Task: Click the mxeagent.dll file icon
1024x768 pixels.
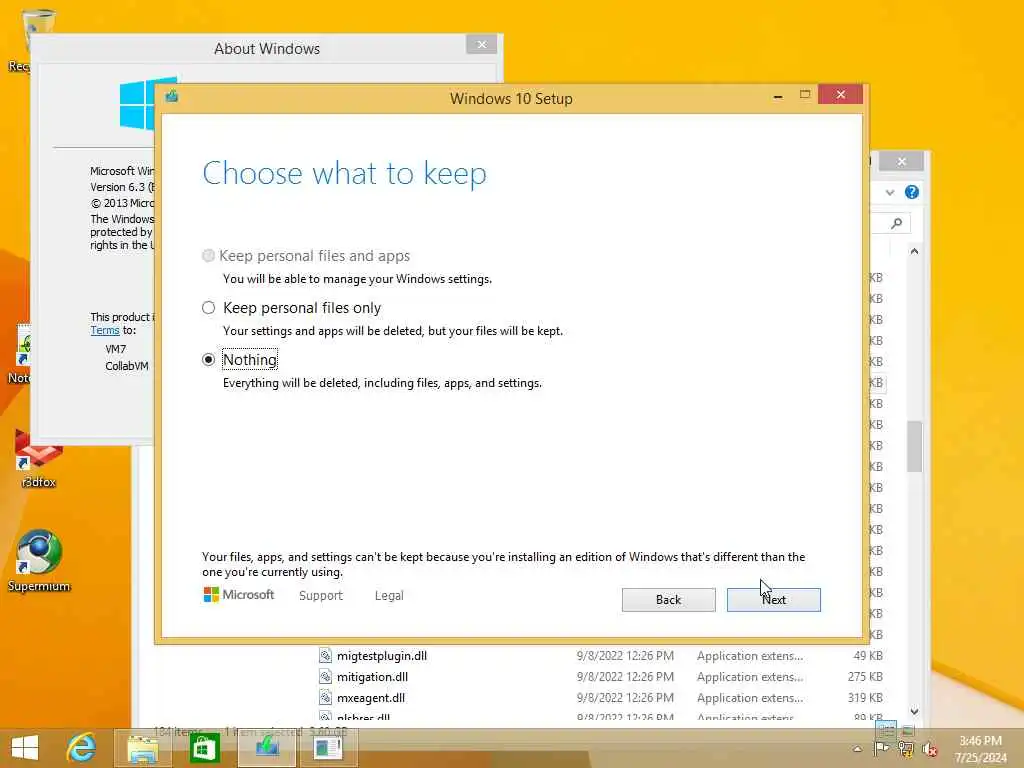Action: [x=325, y=697]
